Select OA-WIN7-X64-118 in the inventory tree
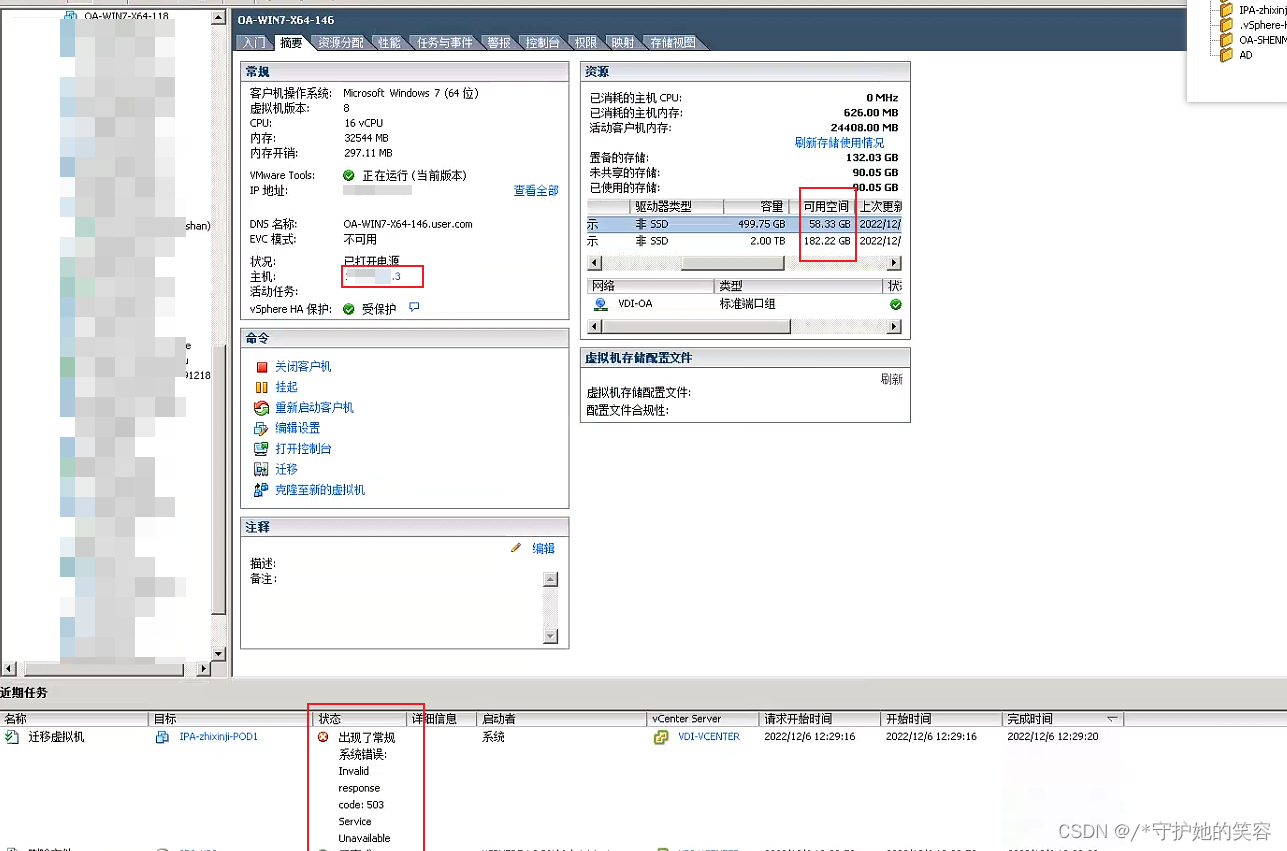 [126, 17]
